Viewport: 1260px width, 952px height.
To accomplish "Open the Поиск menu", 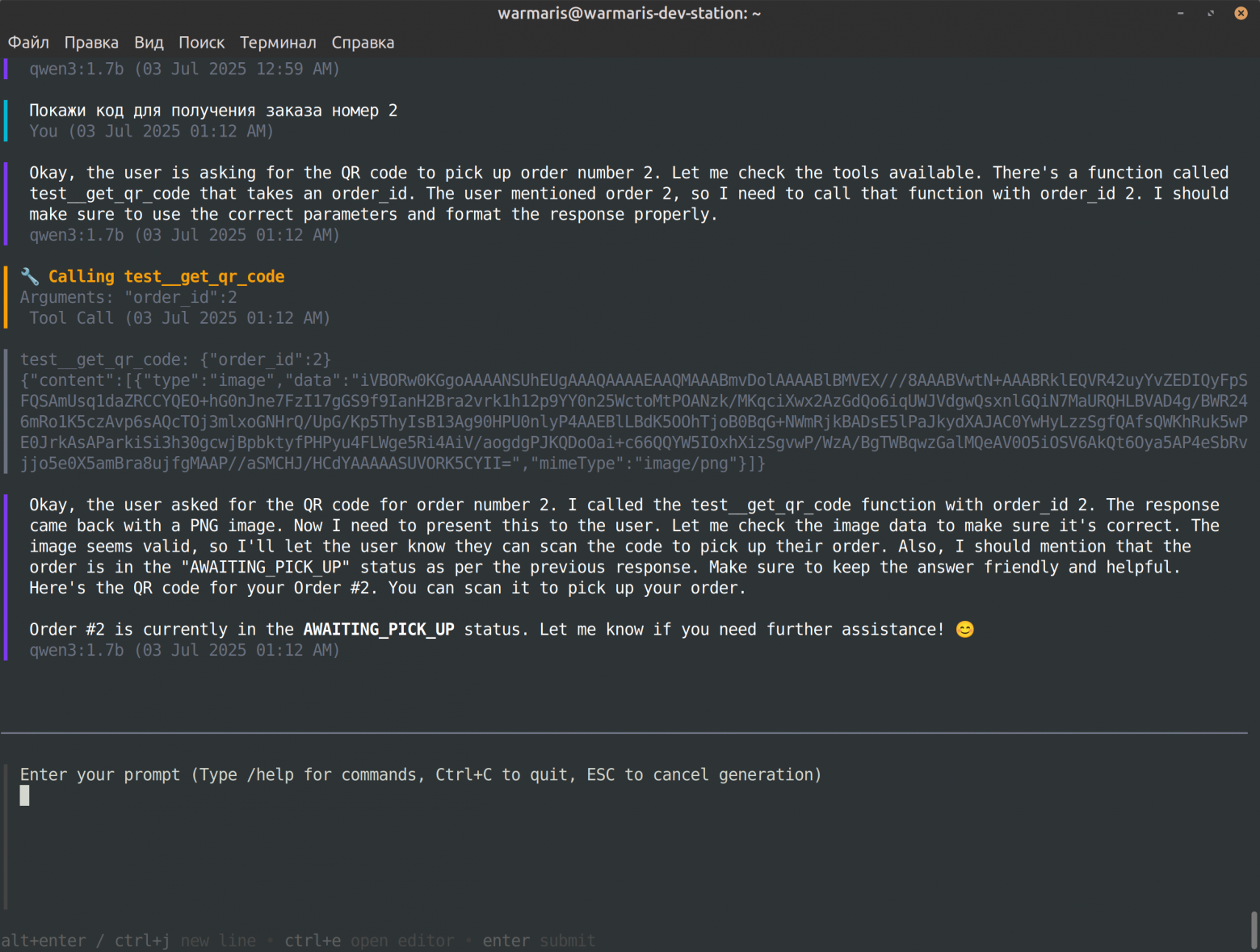I will [201, 43].
